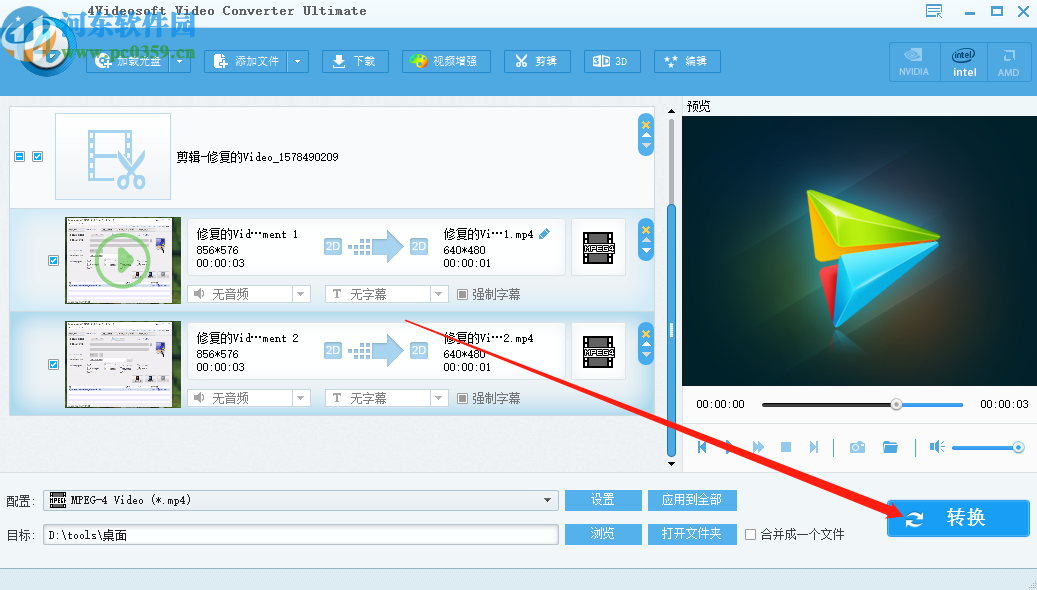Screen dimensions: 1037x590
Task: Adjust the volume slider handle
Action: pyautogui.click(x=1018, y=448)
